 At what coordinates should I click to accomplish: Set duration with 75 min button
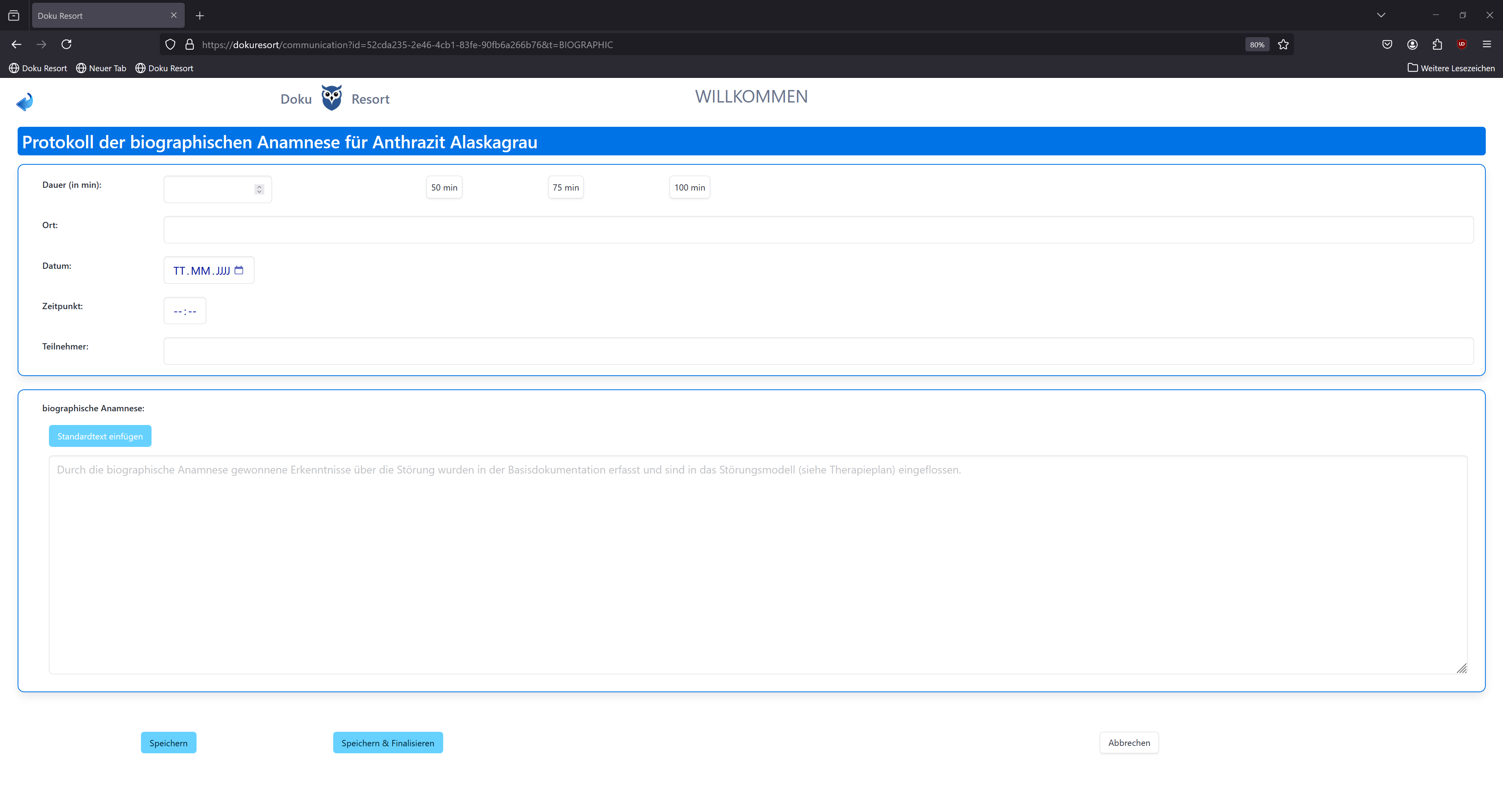(x=565, y=187)
